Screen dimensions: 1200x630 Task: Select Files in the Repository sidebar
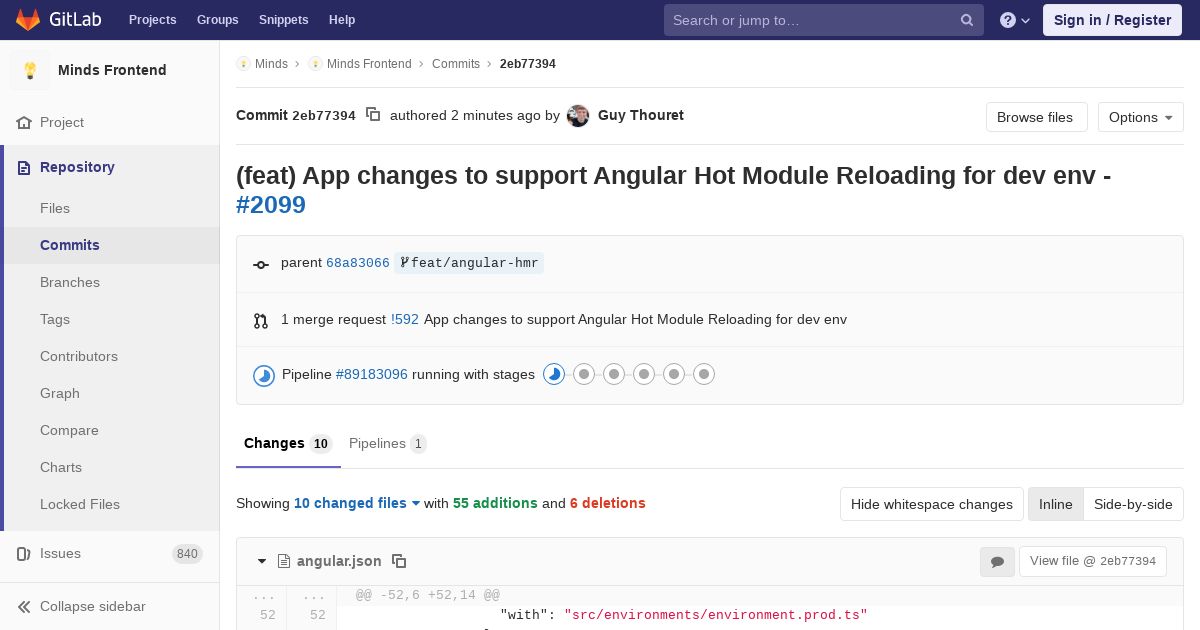tap(55, 209)
